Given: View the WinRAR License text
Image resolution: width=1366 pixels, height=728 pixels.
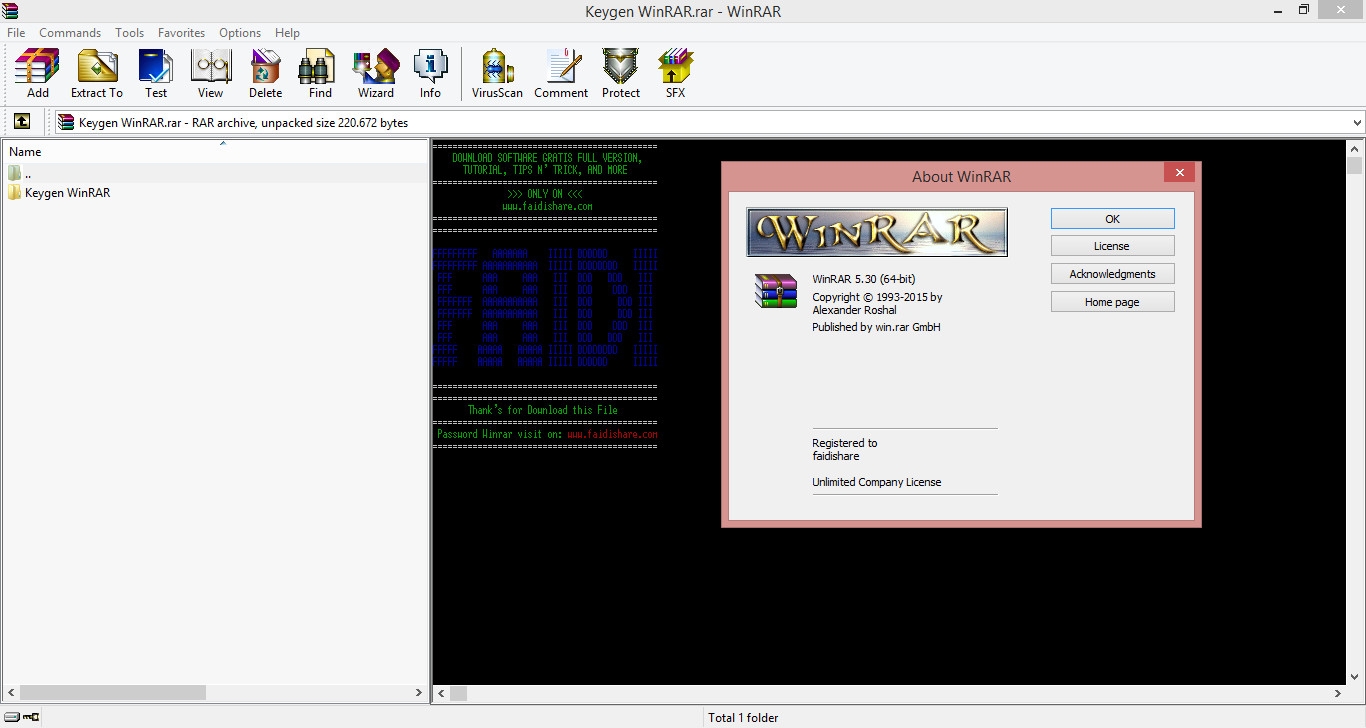Looking at the screenshot, I should point(1112,245).
